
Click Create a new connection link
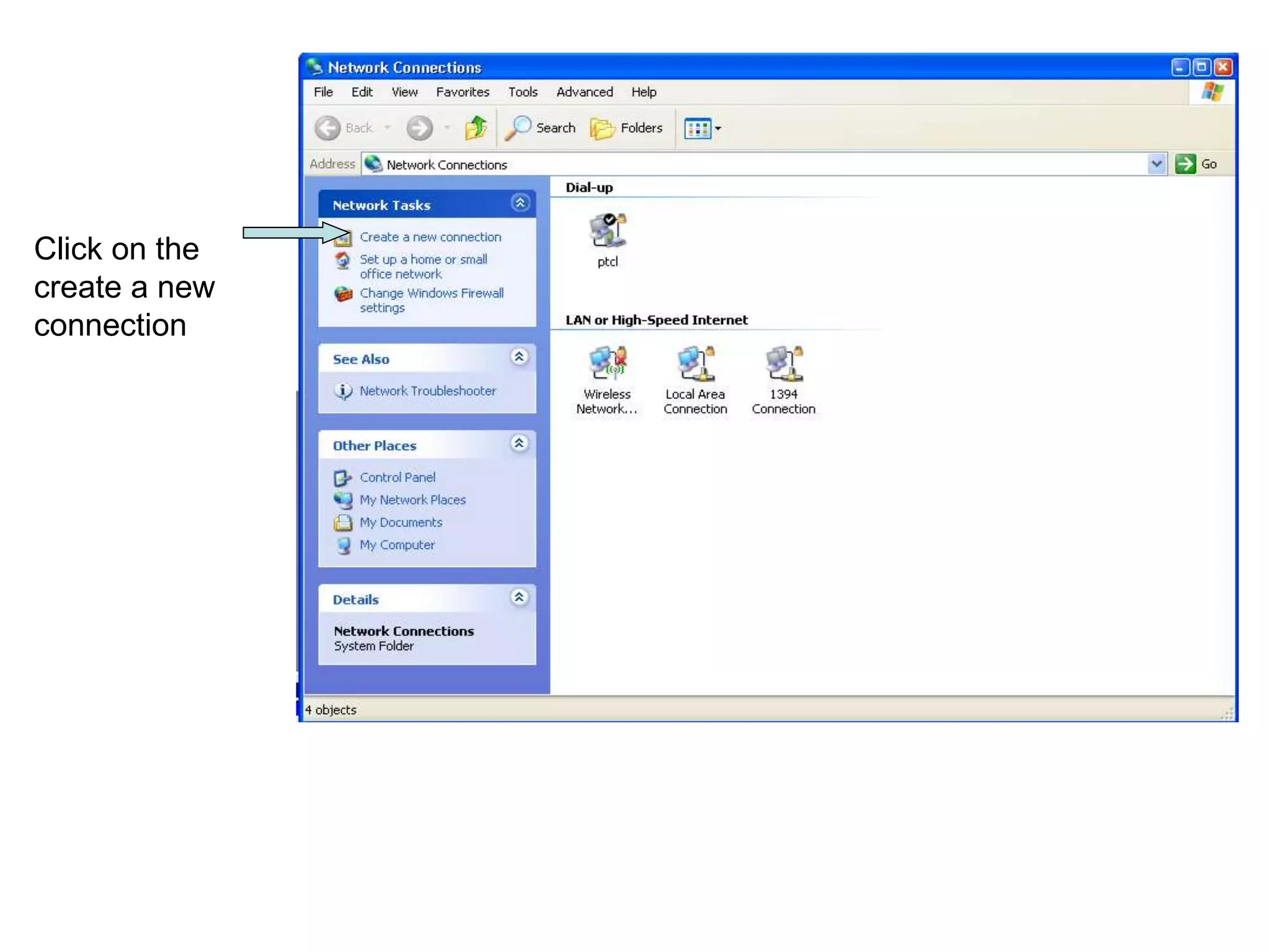(x=430, y=237)
